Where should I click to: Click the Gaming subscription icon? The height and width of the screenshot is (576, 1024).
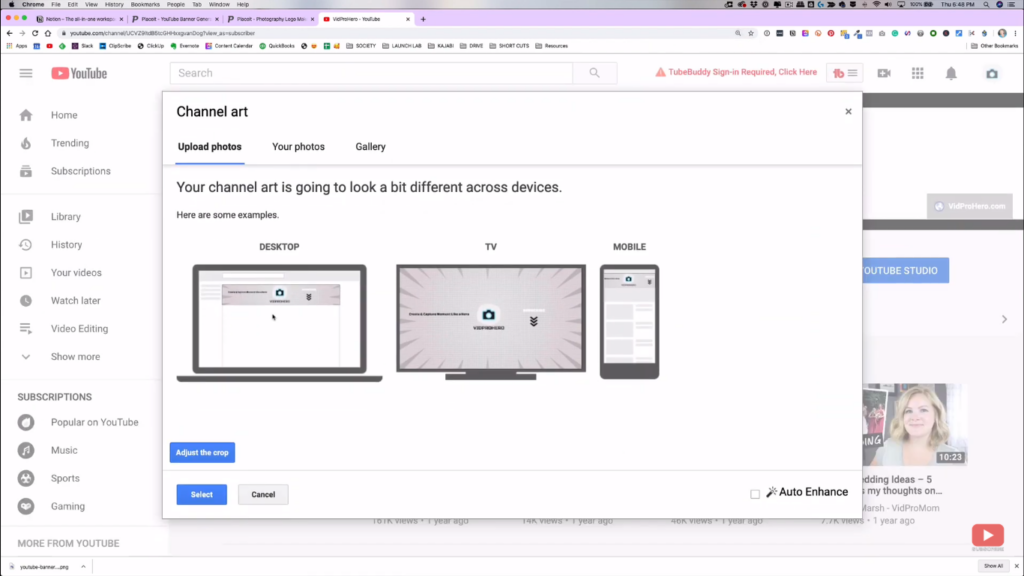(x=26, y=507)
